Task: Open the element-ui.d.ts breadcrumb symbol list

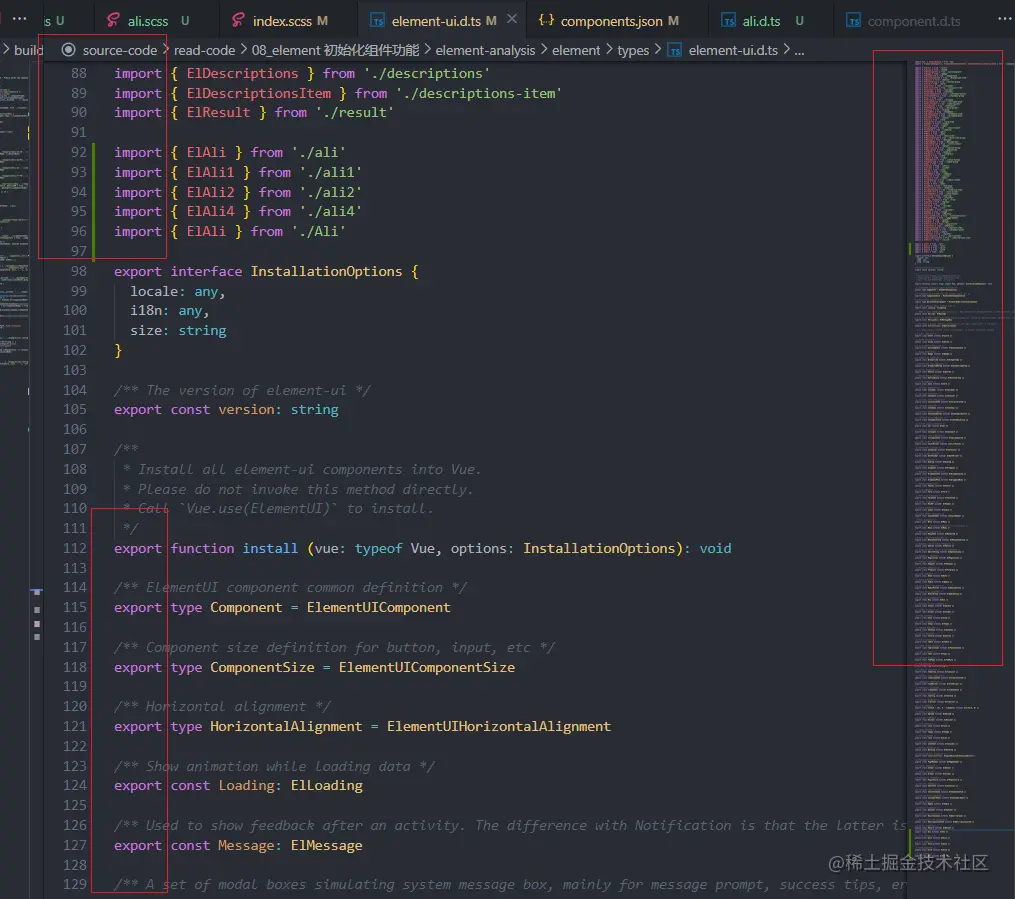Action: [x=733, y=50]
